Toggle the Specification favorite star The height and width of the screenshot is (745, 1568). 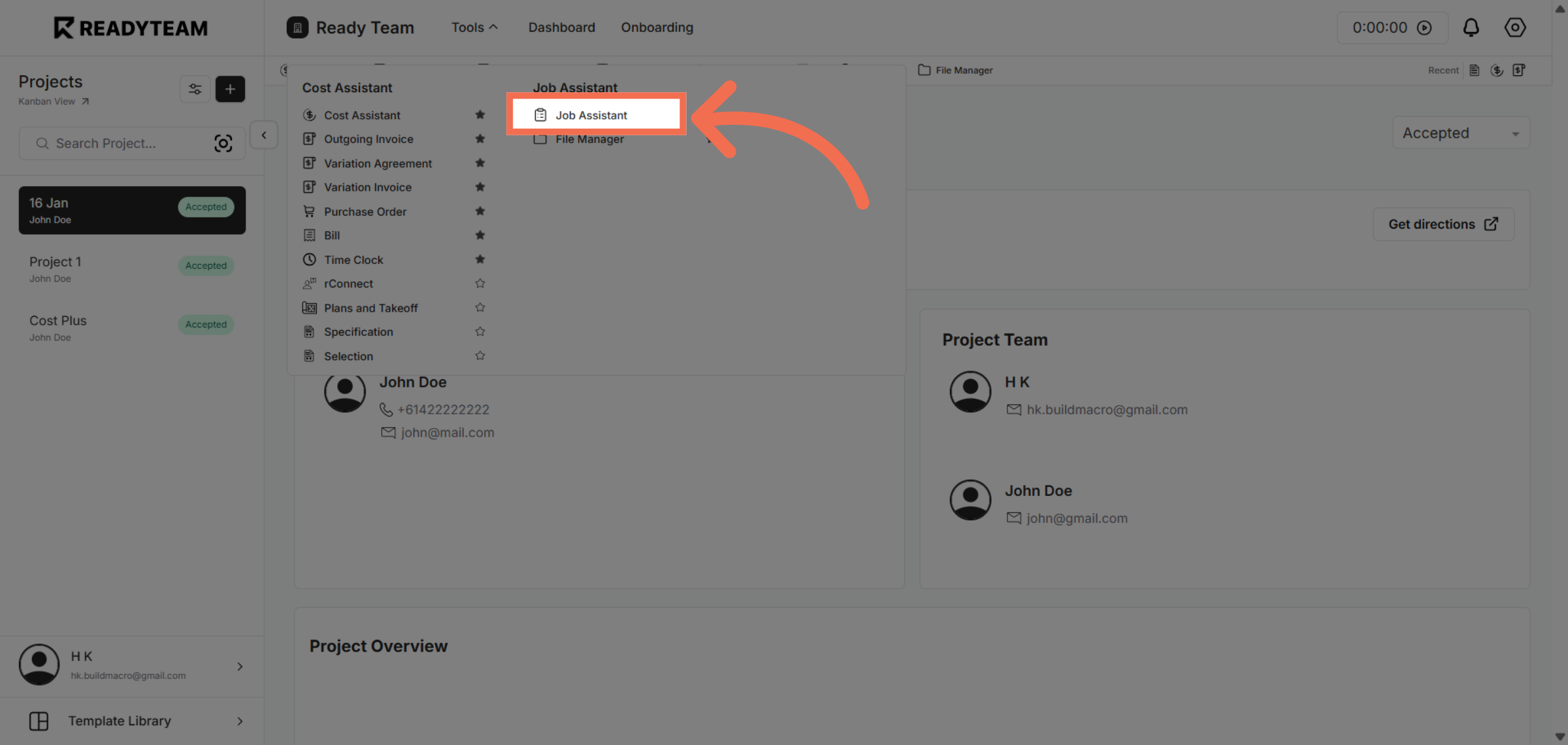tap(480, 331)
